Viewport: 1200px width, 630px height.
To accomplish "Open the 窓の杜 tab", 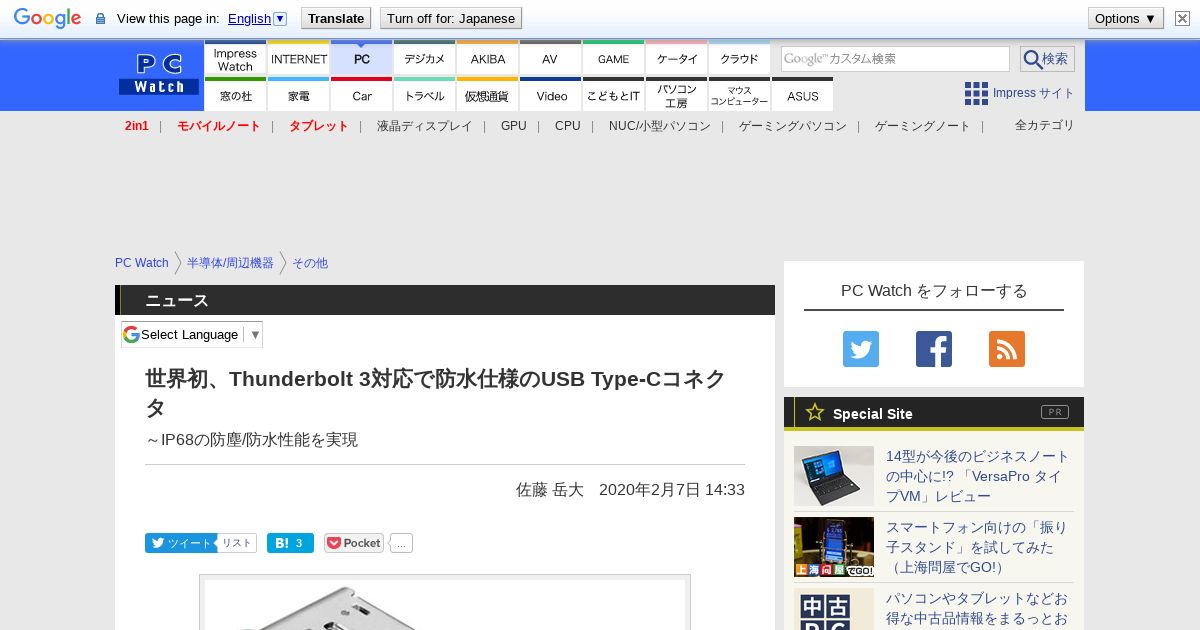I will click(235, 95).
